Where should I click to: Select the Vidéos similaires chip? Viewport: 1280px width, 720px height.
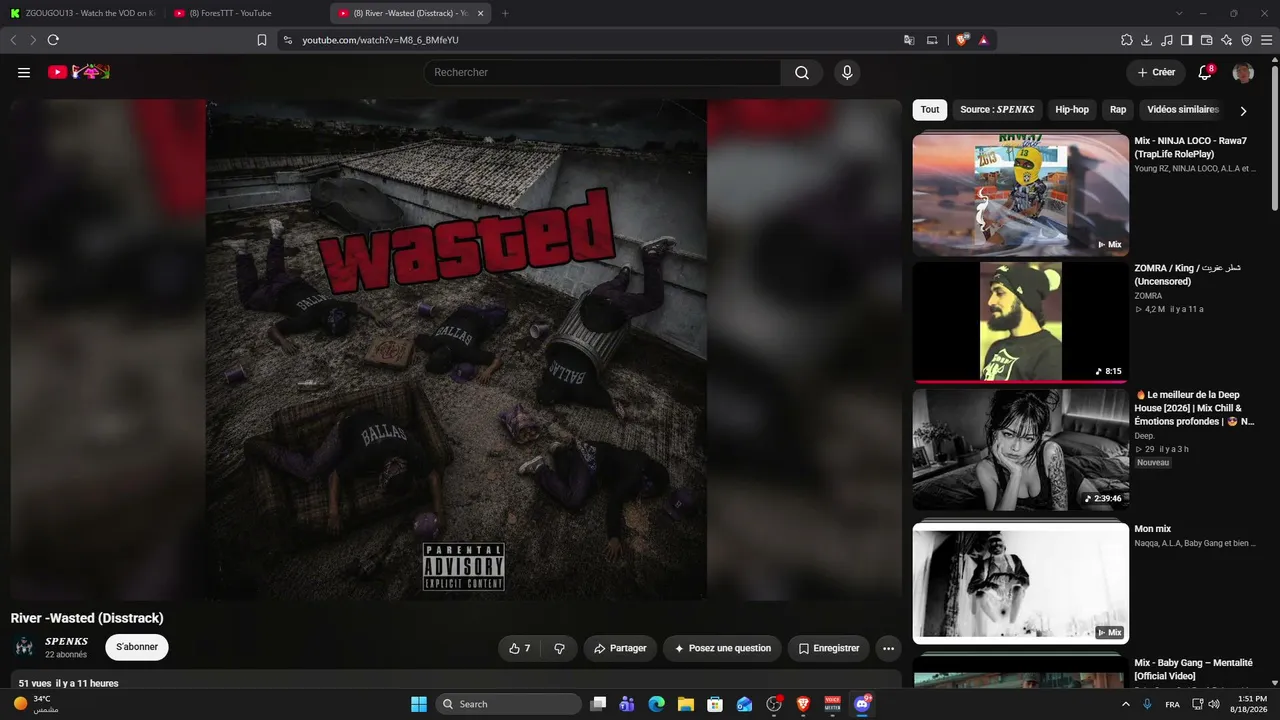tap(1183, 110)
